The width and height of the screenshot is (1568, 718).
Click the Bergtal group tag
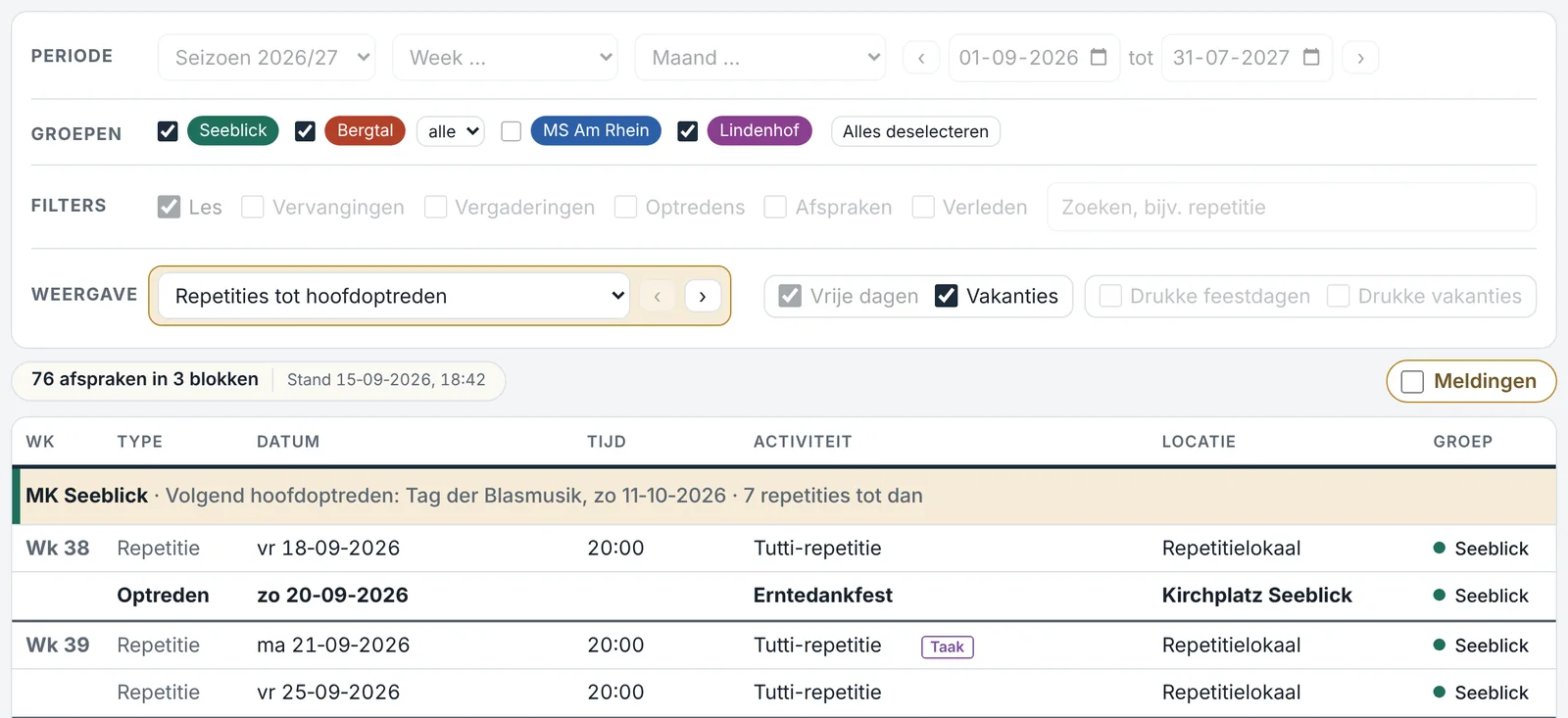tap(365, 130)
